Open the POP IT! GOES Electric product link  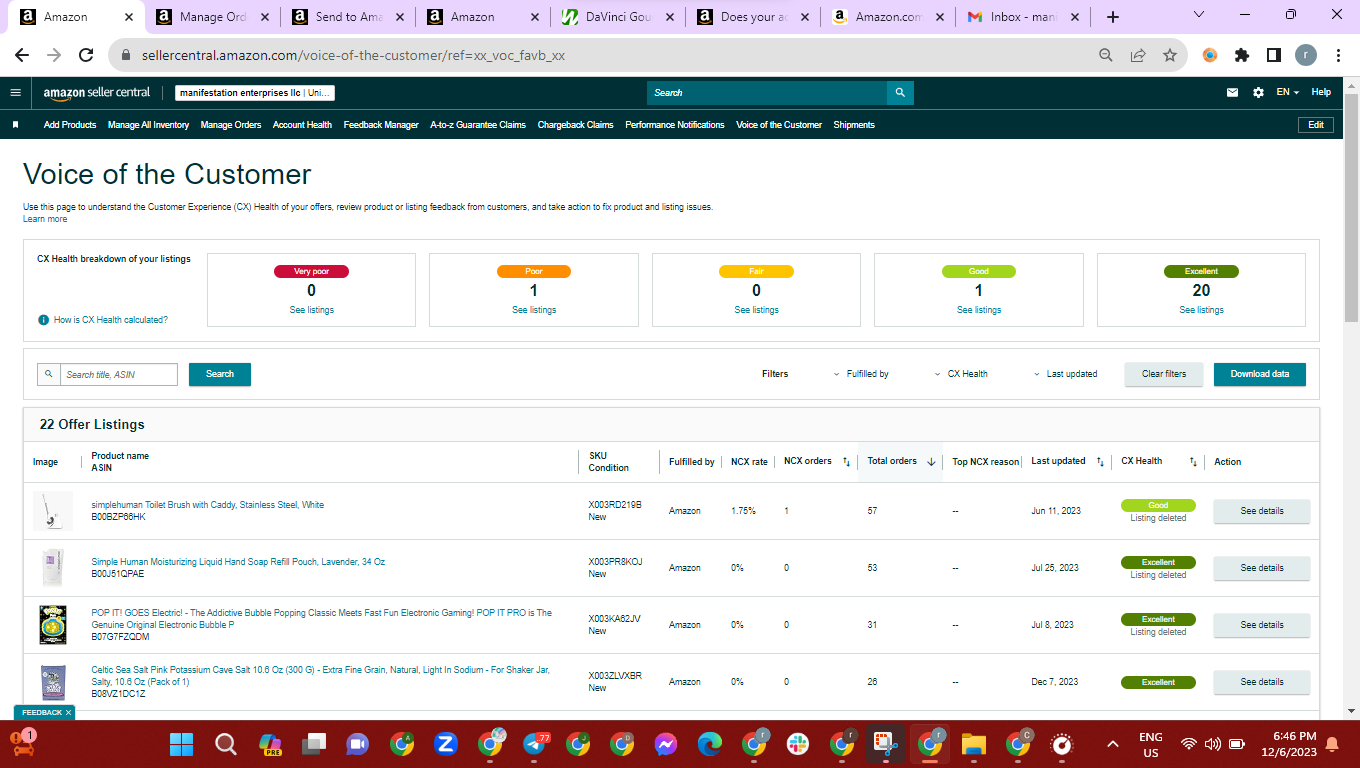coord(321,619)
